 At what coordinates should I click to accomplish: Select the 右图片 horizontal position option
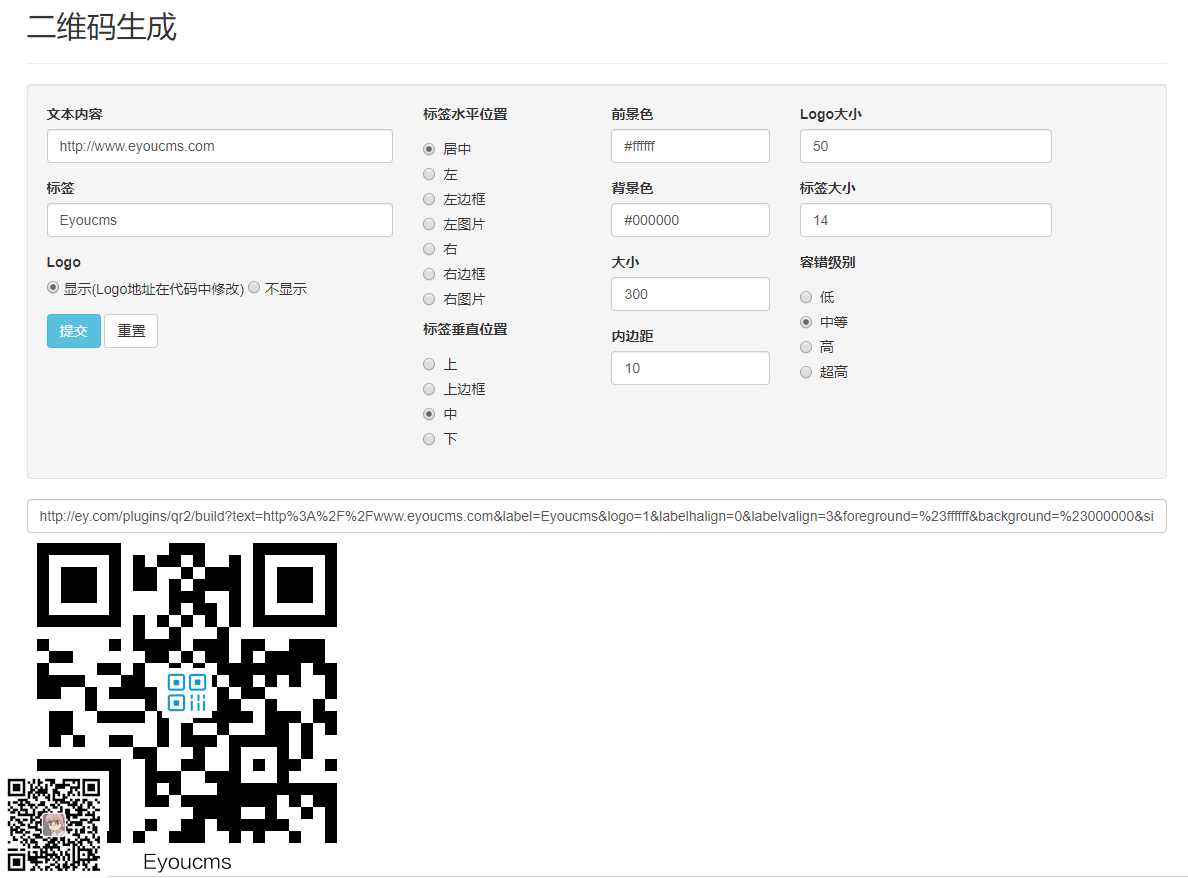pyautogui.click(x=428, y=298)
